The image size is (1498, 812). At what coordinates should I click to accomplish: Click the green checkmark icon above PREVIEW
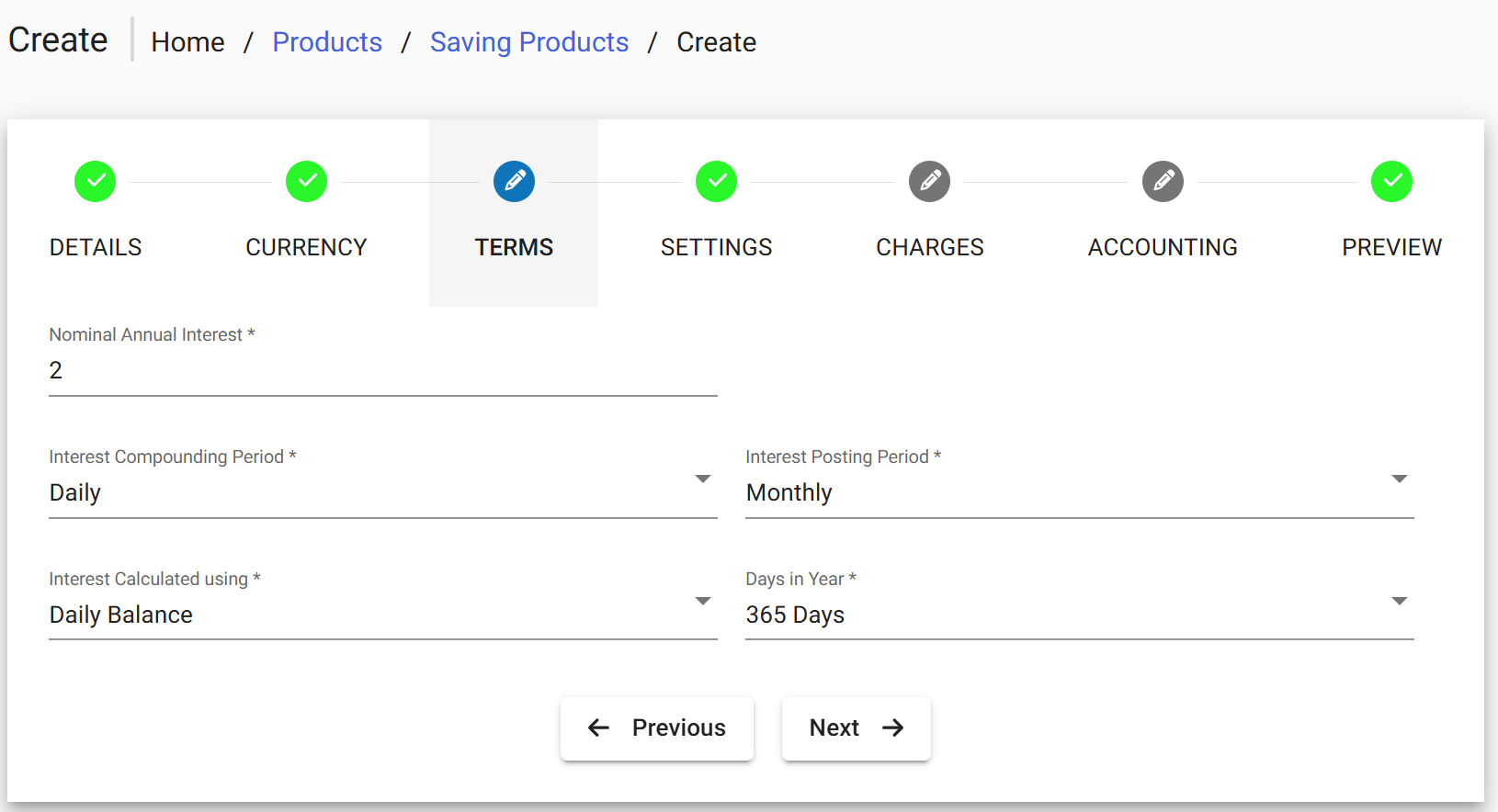click(1392, 181)
